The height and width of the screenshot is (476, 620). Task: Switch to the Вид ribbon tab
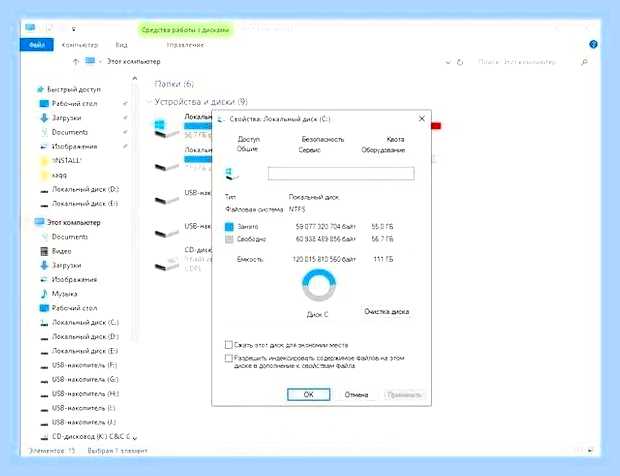pos(121,45)
